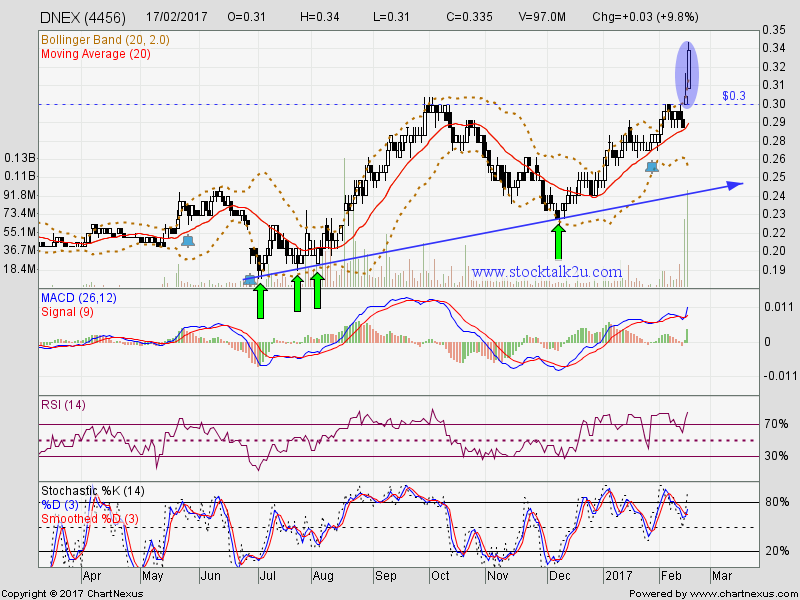Open the www.stocktalk2u.com watermark link
Image resolution: width=800 pixels, height=600 pixels.
click(x=549, y=271)
